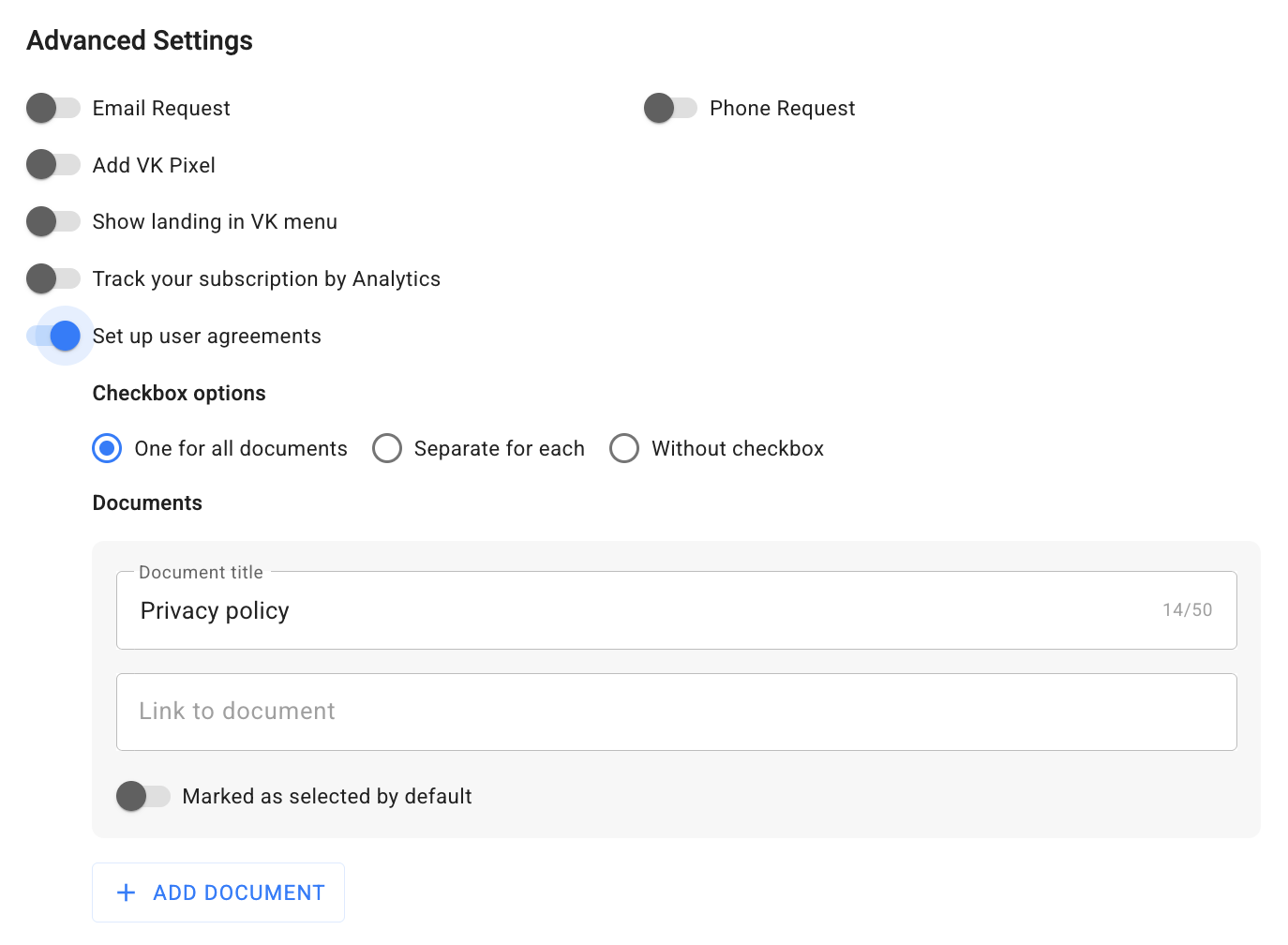This screenshot has height=945, width=1288.
Task: Turn on the Phone Request switch
Action: (x=670, y=109)
